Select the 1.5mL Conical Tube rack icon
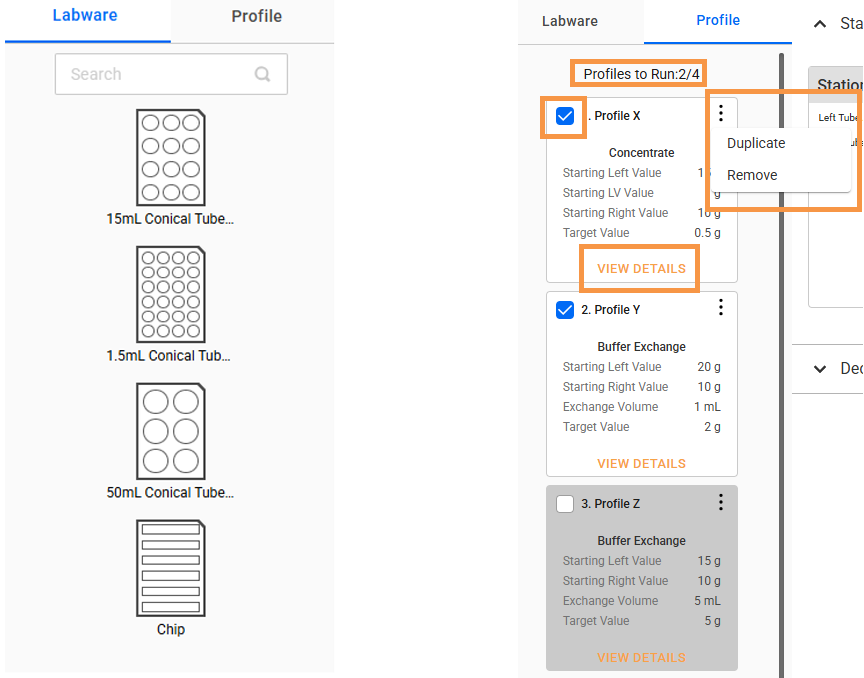 click(170, 294)
